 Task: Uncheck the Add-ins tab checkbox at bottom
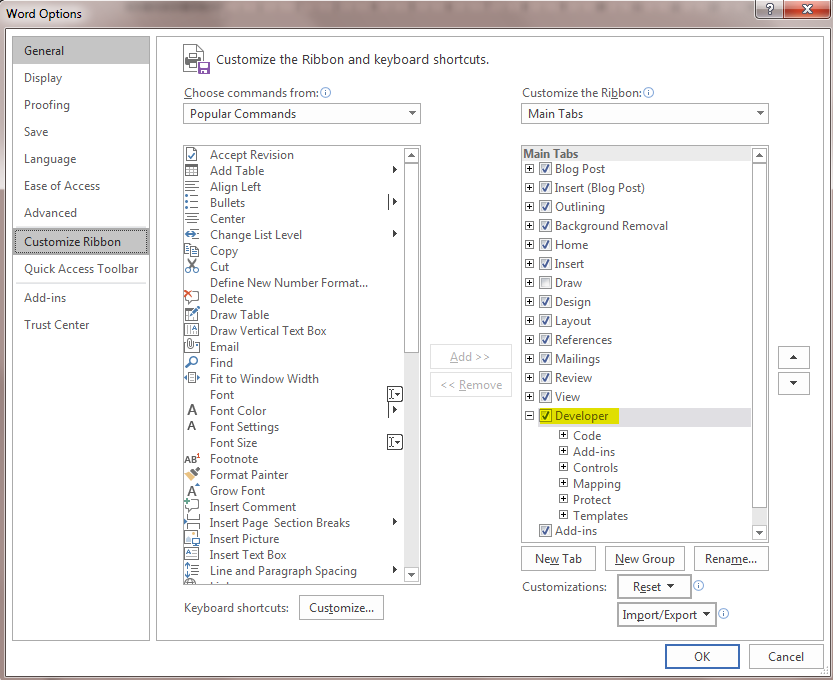546,530
